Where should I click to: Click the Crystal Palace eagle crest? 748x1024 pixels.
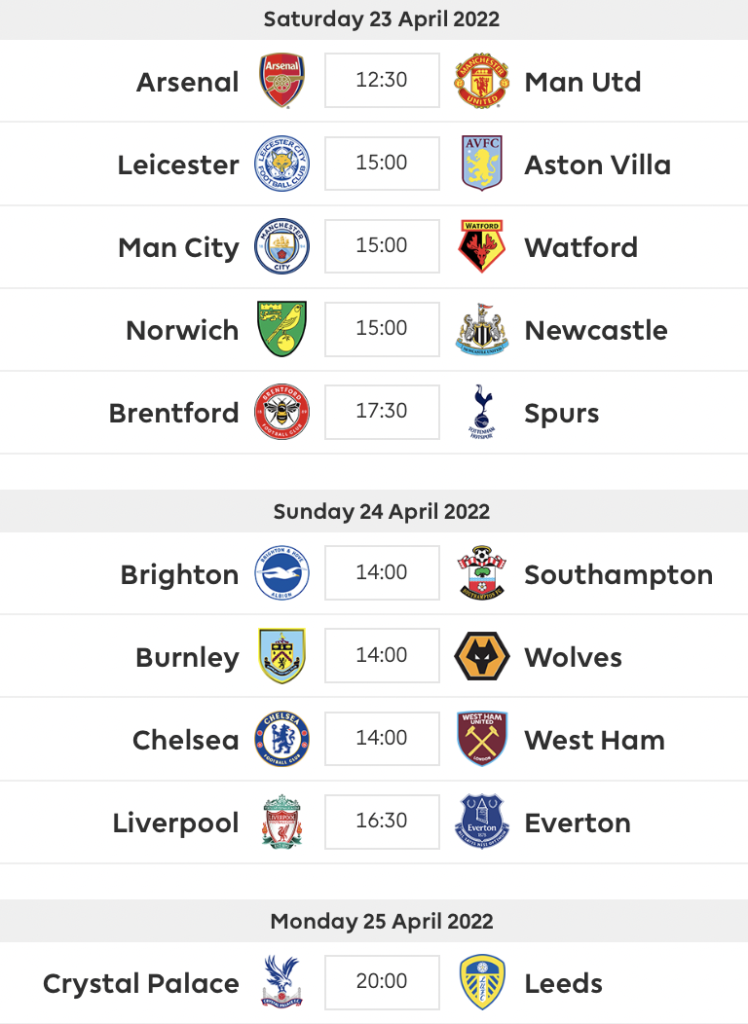click(282, 982)
